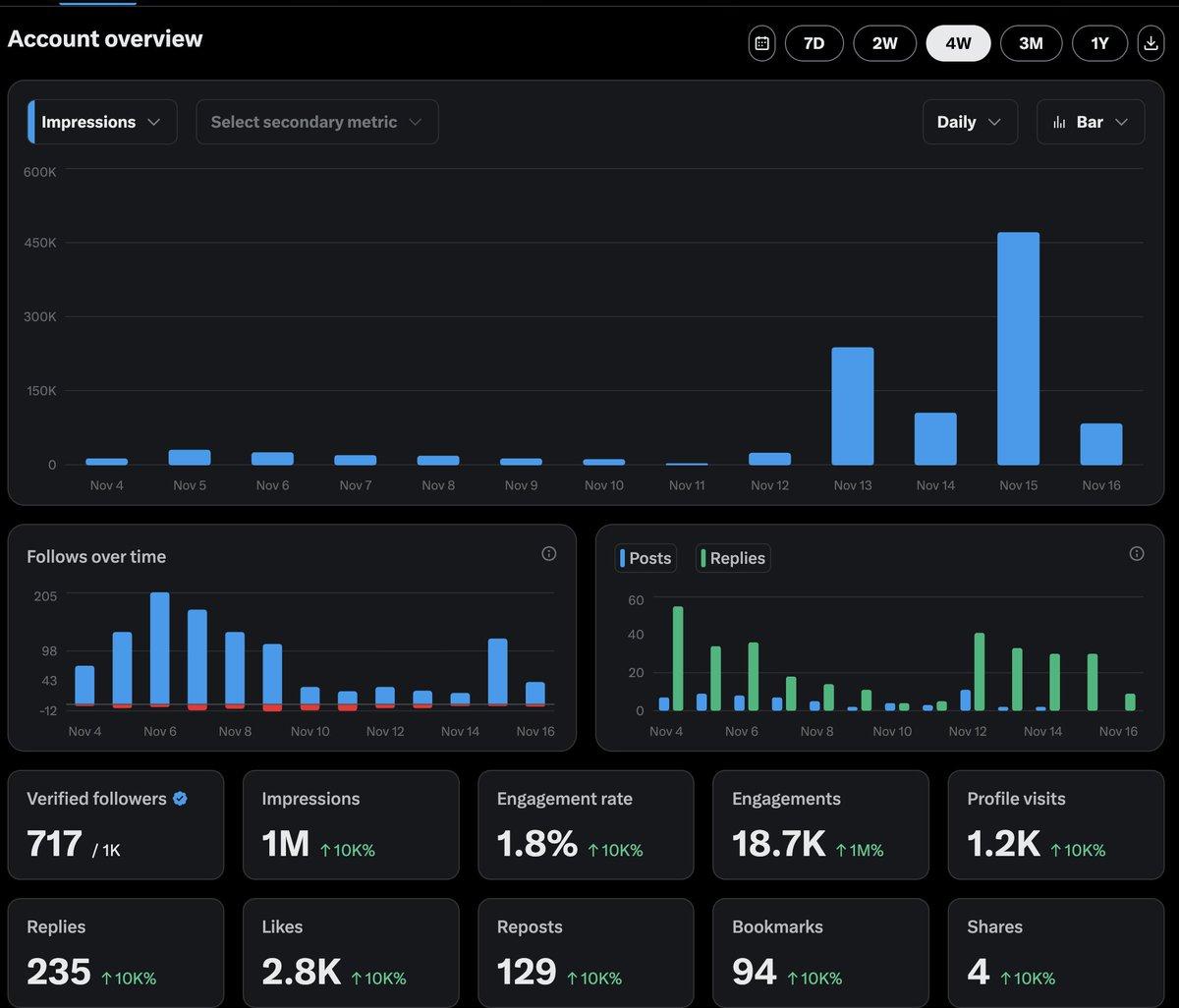The height and width of the screenshot is (1008, 1179).
Task: Click the Account overview heading
Action: point(105,39)
